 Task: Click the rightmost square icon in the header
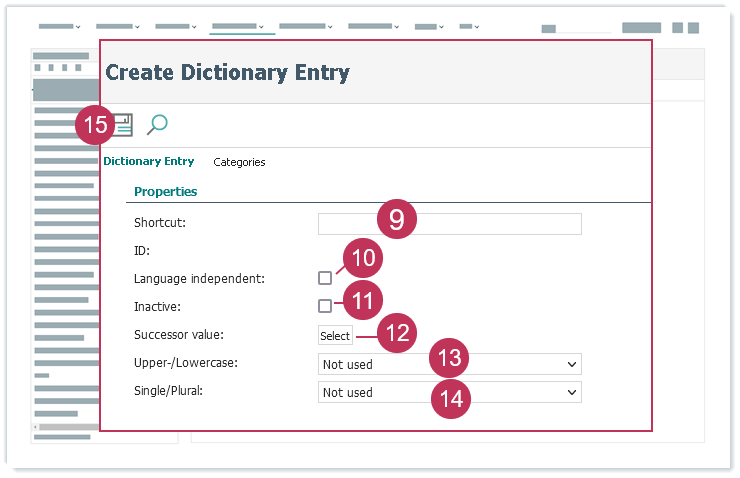pos(693,28)
